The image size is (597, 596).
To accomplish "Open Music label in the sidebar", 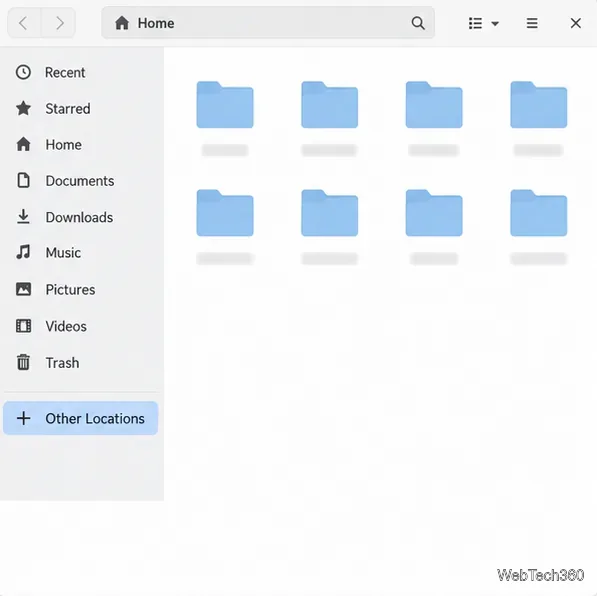I will pos(63,253).
